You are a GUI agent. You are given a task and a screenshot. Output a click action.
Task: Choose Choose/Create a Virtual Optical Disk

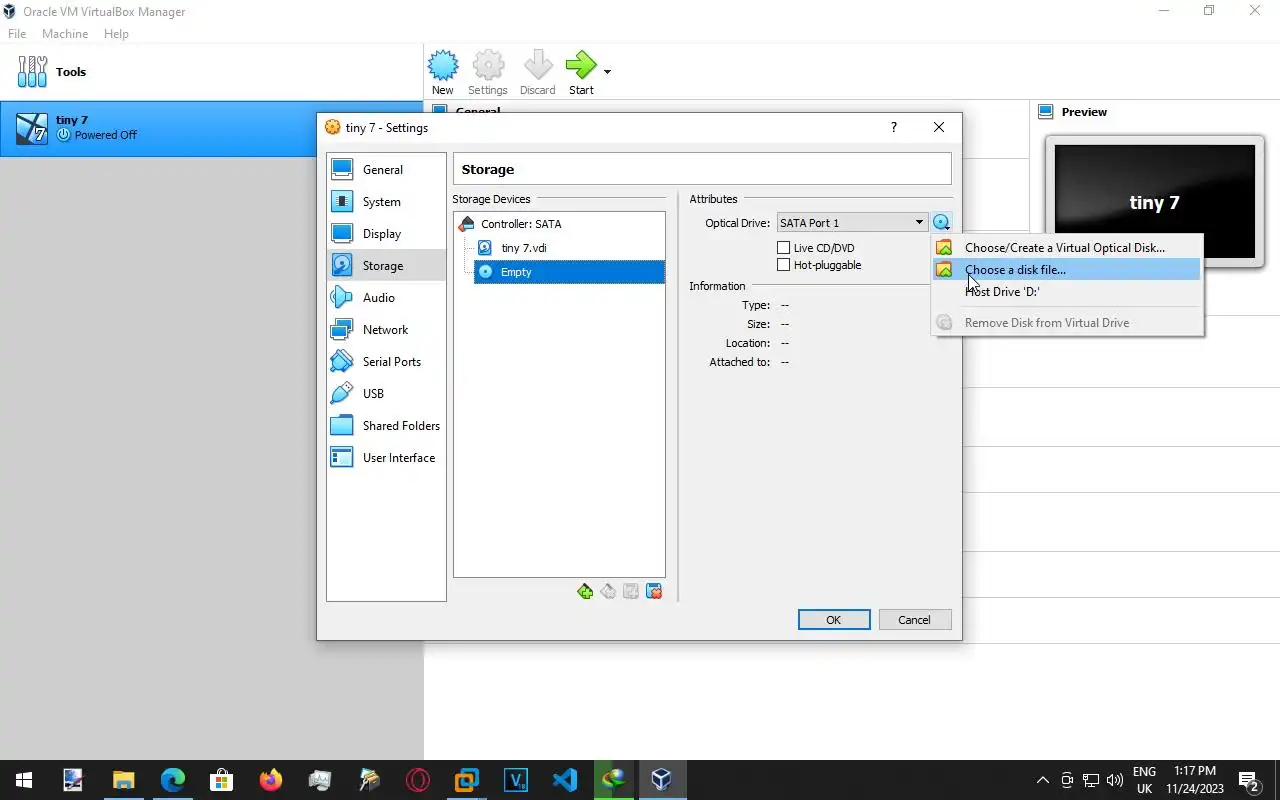coord(1066,247)
